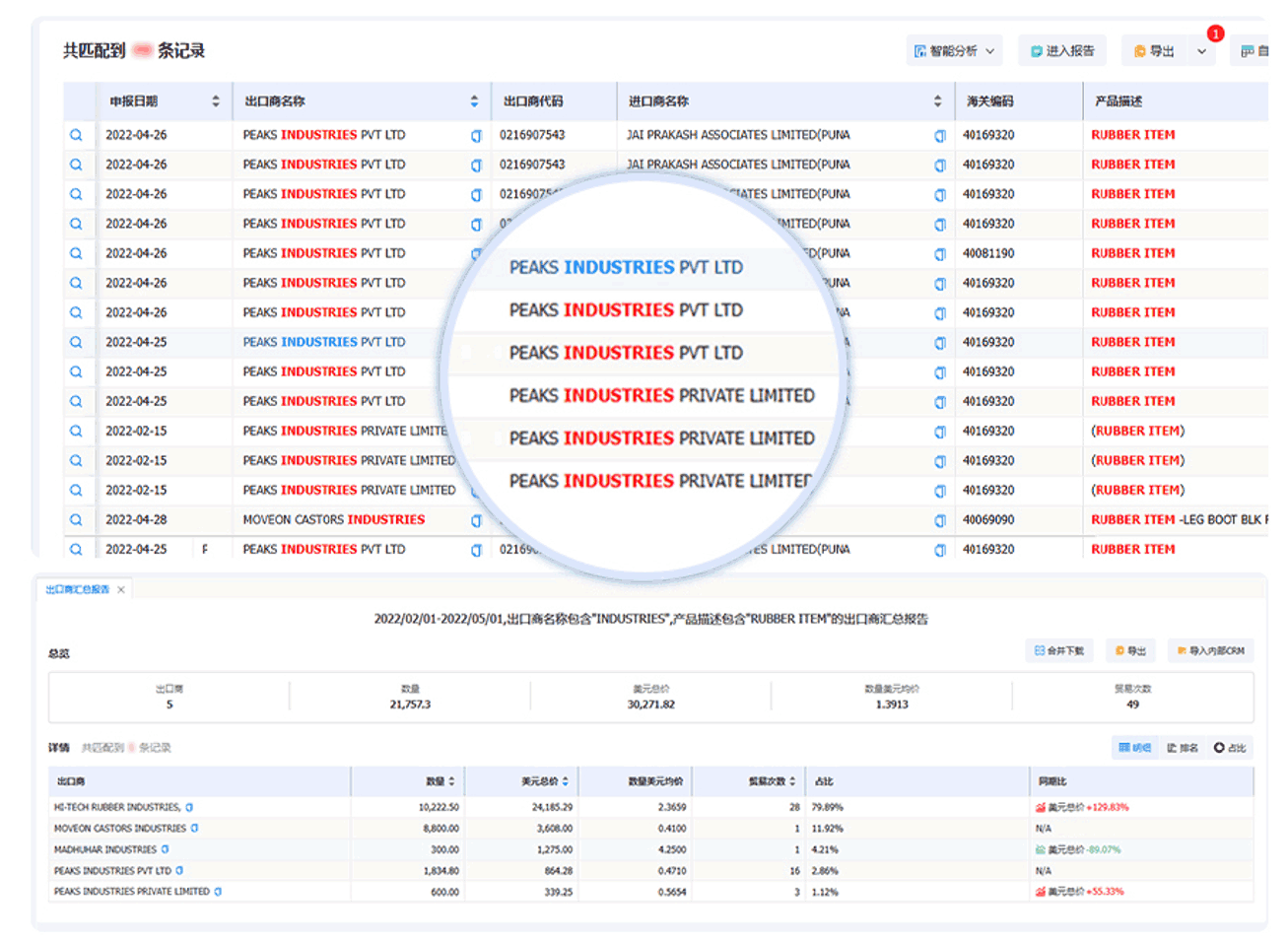1288x941 pixels.
Task: Open the PEAKS INDUSTRIES PVT LTD summary link
Action: [x=112, y=871]
